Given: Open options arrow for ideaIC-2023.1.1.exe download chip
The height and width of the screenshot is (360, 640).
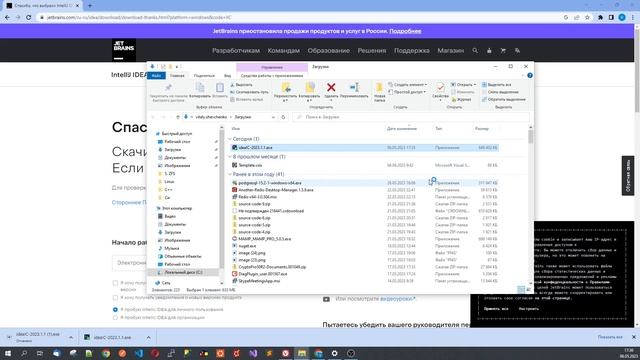Looking at the screenshot, I should pos(148,338).
